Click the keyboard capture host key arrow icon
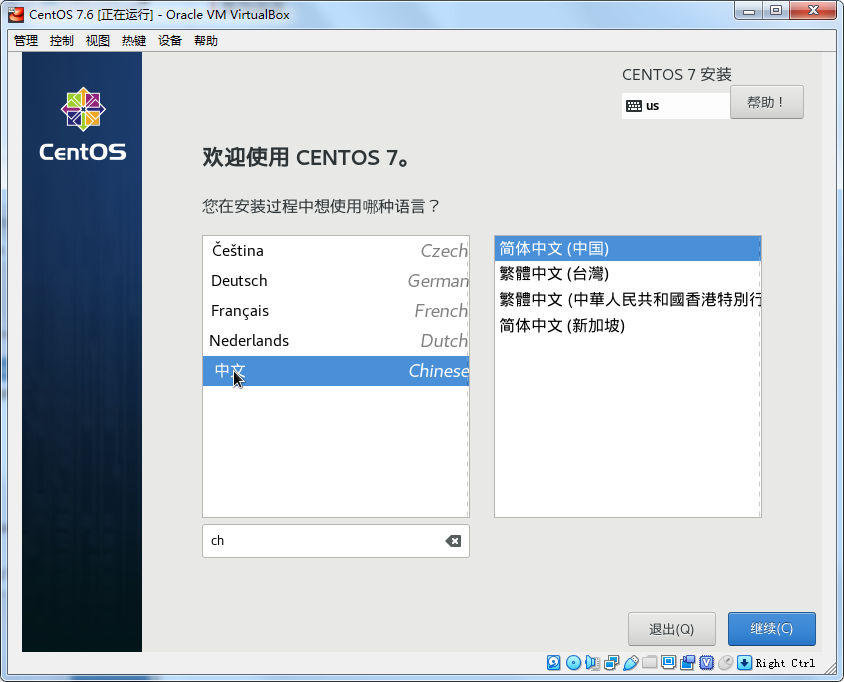Screen dimensions: 844x682 pyautogui.click(x=744, y=663)
